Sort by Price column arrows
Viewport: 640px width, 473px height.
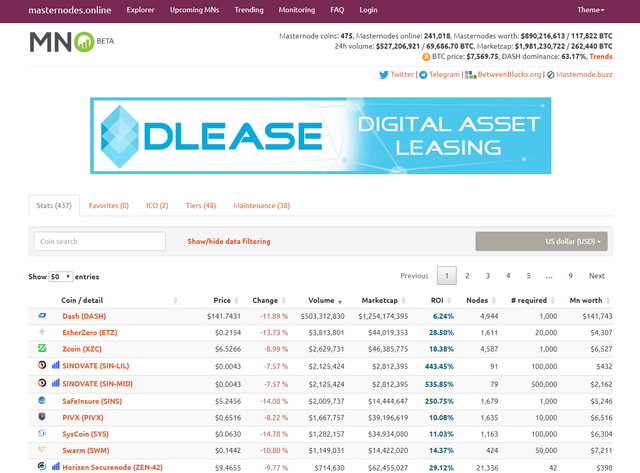tap(236, 301)
